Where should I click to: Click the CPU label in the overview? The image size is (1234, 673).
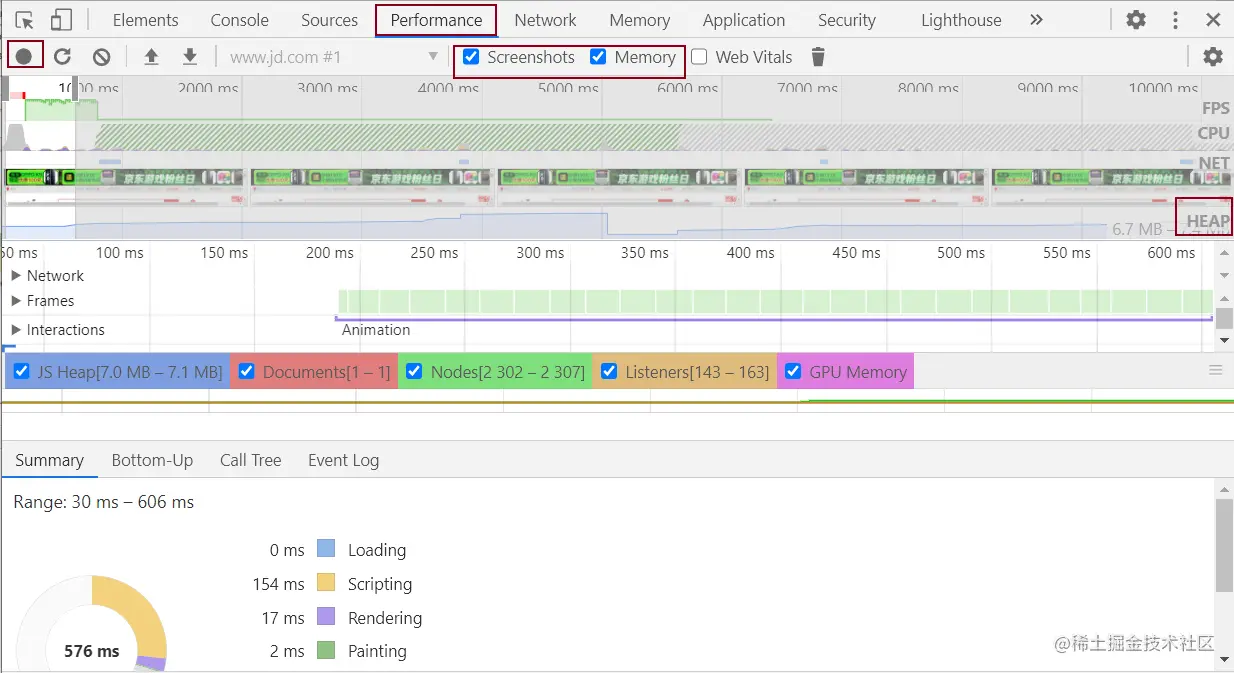tap(1213, 133)
